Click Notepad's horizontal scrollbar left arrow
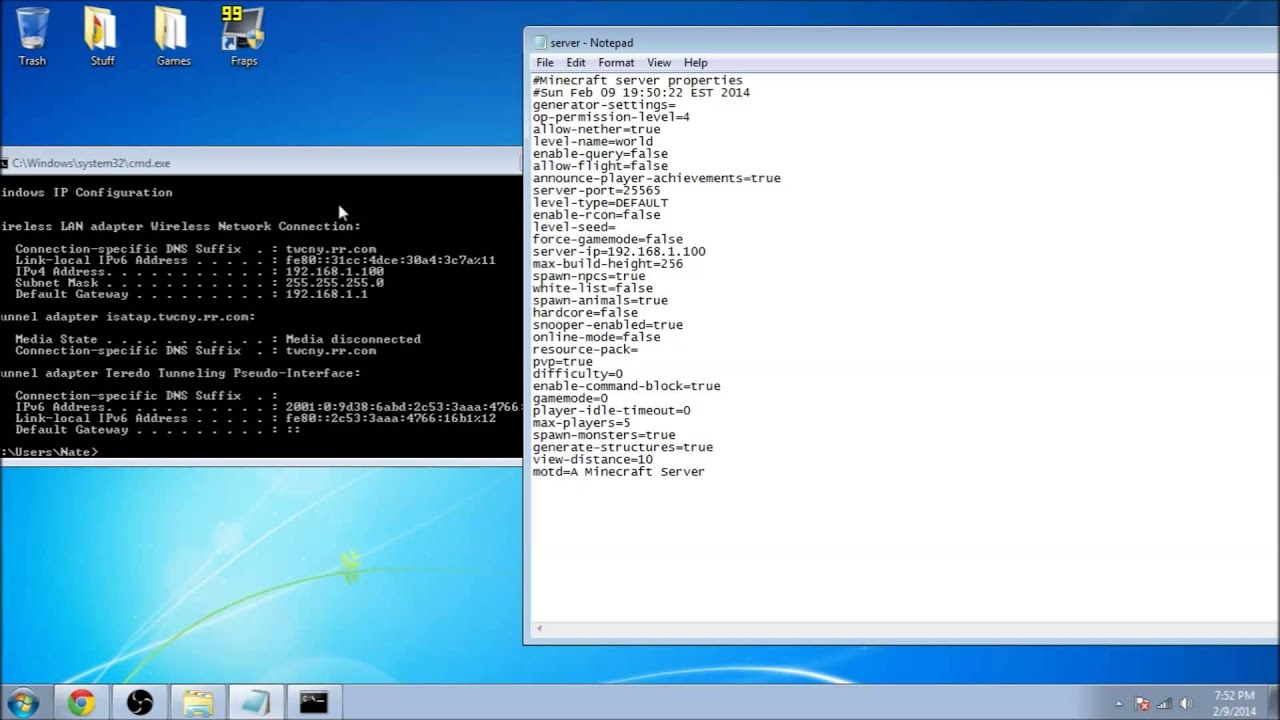The width and height of the screenshot is (1280, 720). tap(540, 629)
